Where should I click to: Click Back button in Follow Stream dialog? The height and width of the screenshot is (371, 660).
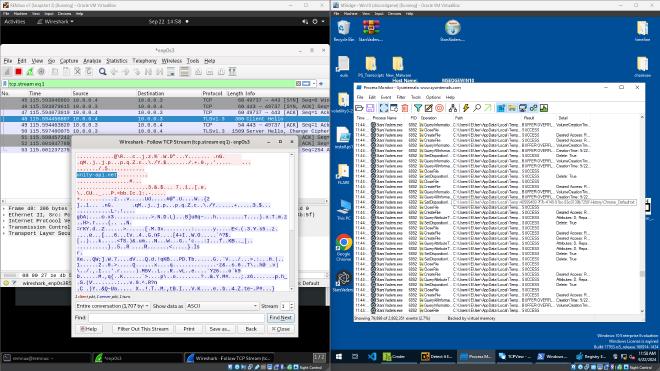pos(251,329)
